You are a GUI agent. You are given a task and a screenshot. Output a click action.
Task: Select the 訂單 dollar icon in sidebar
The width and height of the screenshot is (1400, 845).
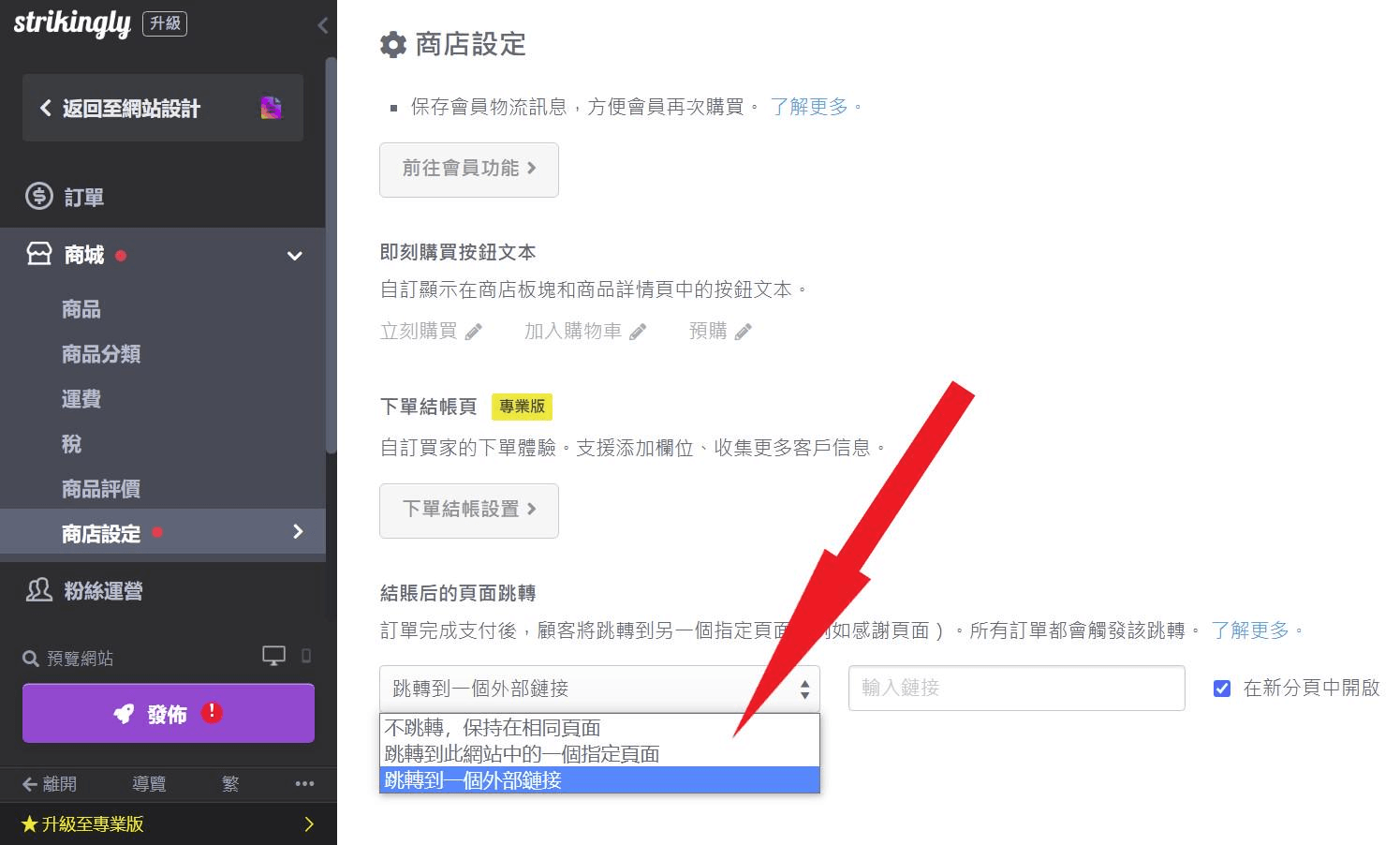pos(37,197)
